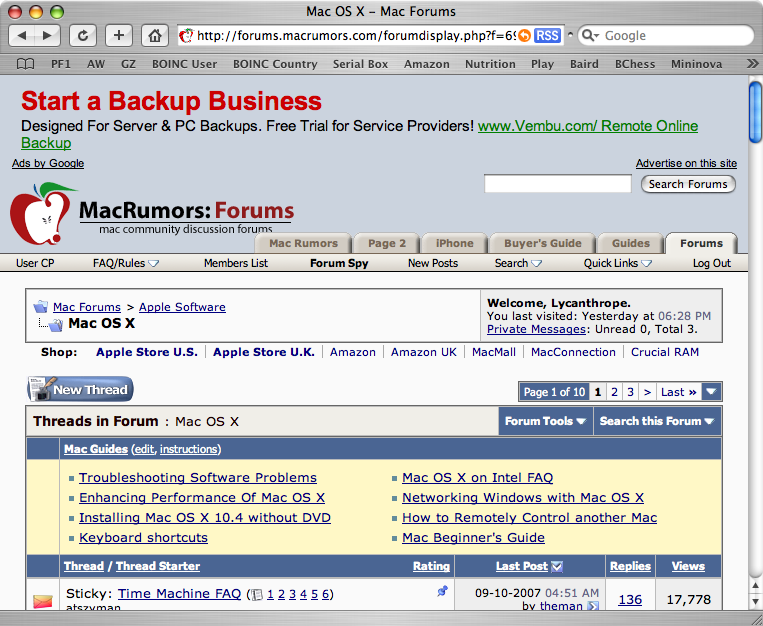Open the Search dropdown in the nav bar

[518, 263]
